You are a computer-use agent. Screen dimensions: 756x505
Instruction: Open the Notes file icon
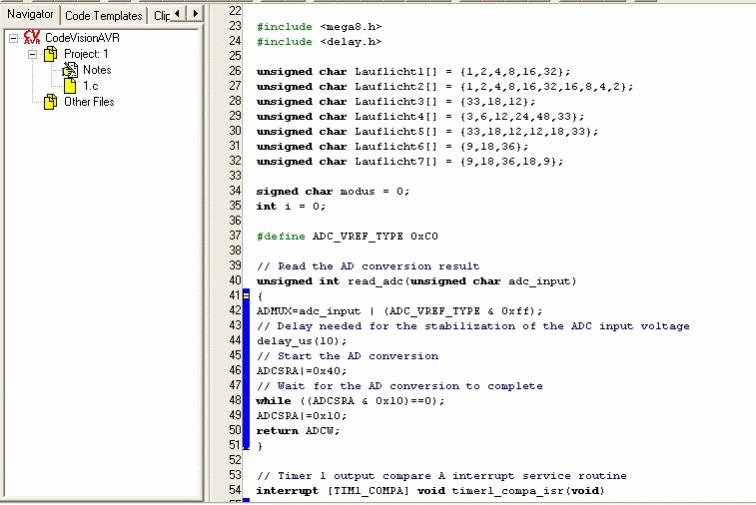(70, 70)
